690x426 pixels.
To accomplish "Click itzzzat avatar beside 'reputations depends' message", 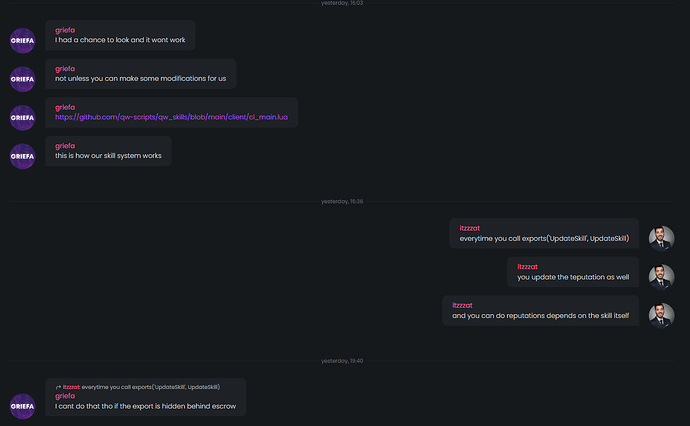I will click(661, 316).
